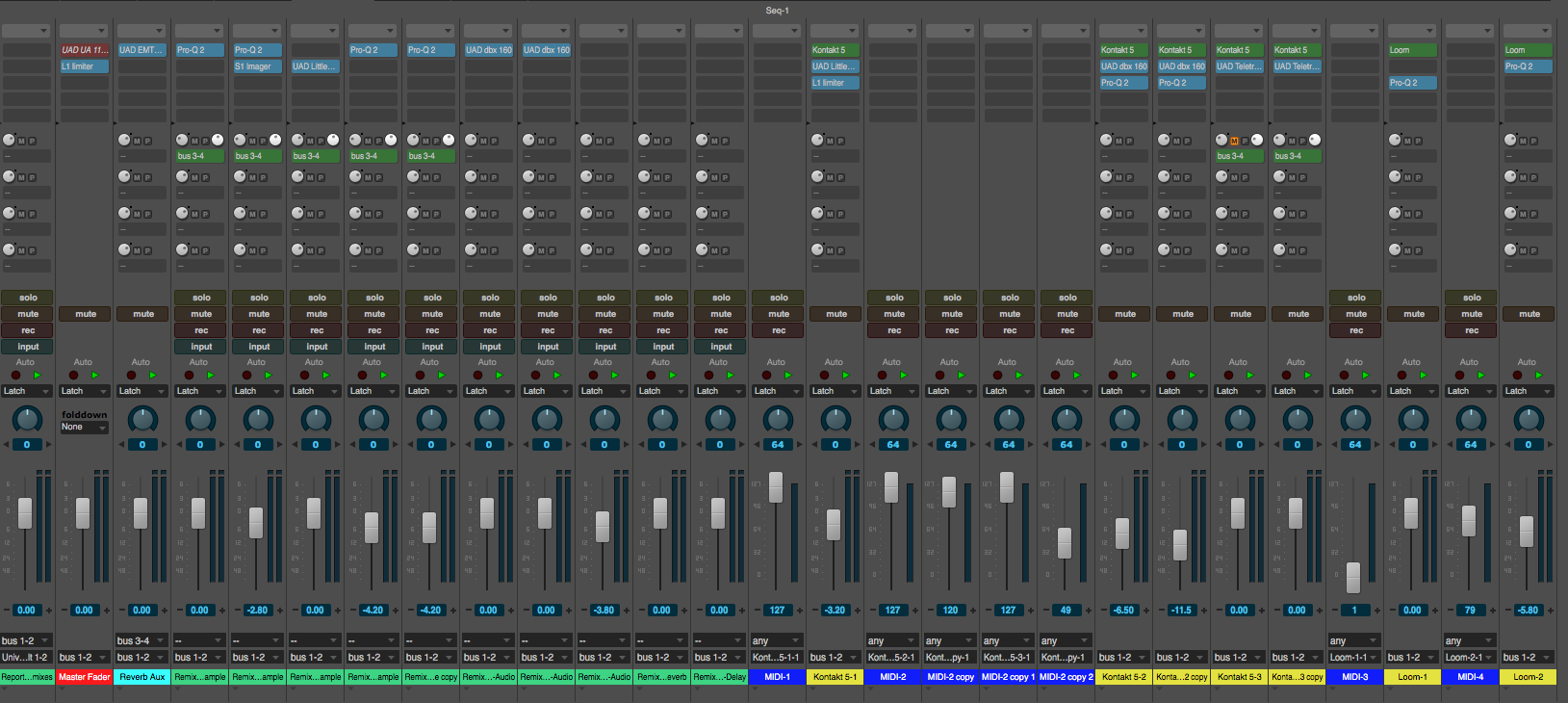This screenshot has width=1568, height=703.
Task: Click automation record dot on Loom-2 strip
Action: [1517, 375]
